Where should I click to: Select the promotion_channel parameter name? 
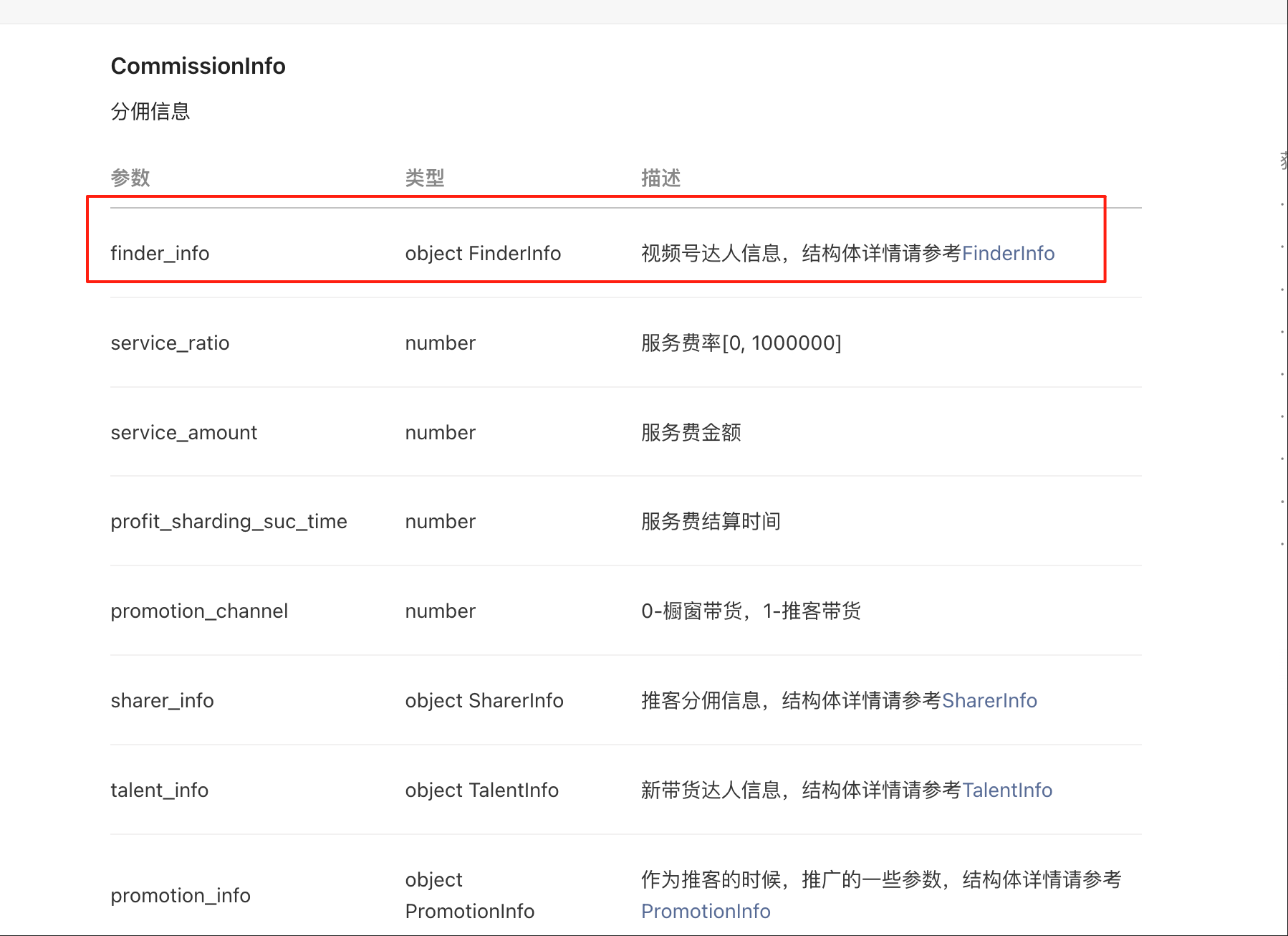point(199,611)
